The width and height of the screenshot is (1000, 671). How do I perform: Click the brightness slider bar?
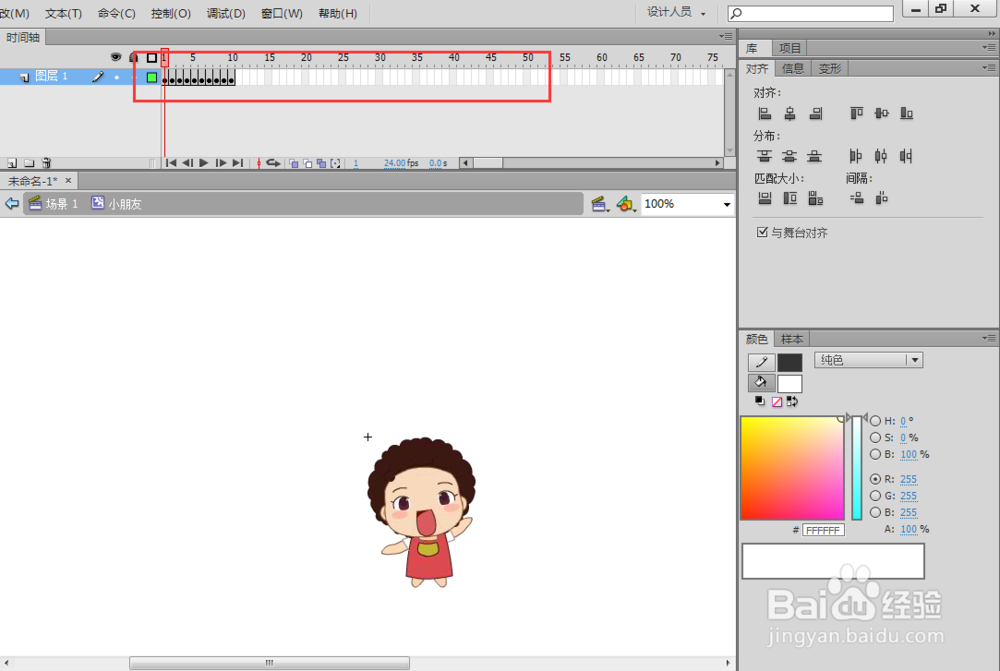[x=857, y=468]
